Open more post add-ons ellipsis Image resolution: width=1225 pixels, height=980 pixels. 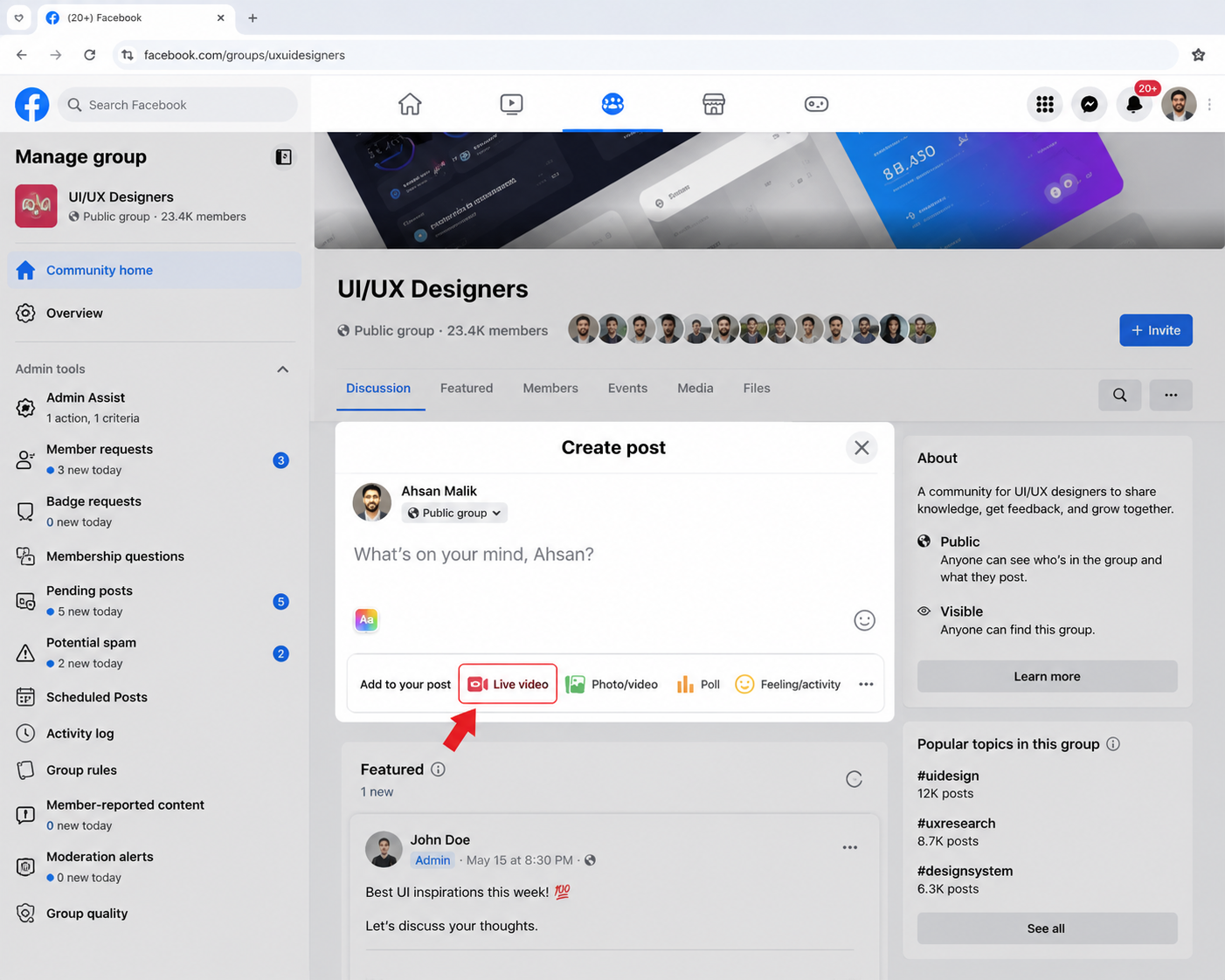click(866, 684)
